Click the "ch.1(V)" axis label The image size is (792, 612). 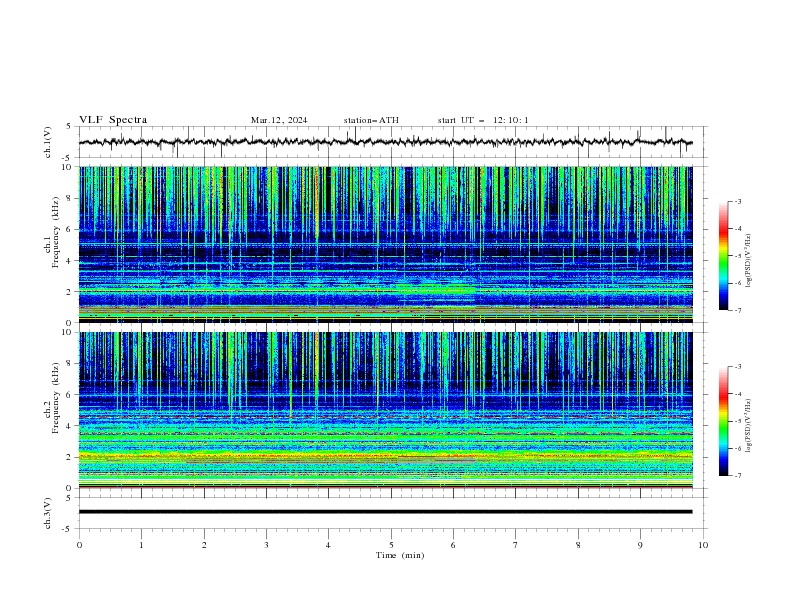click(48, 142)
